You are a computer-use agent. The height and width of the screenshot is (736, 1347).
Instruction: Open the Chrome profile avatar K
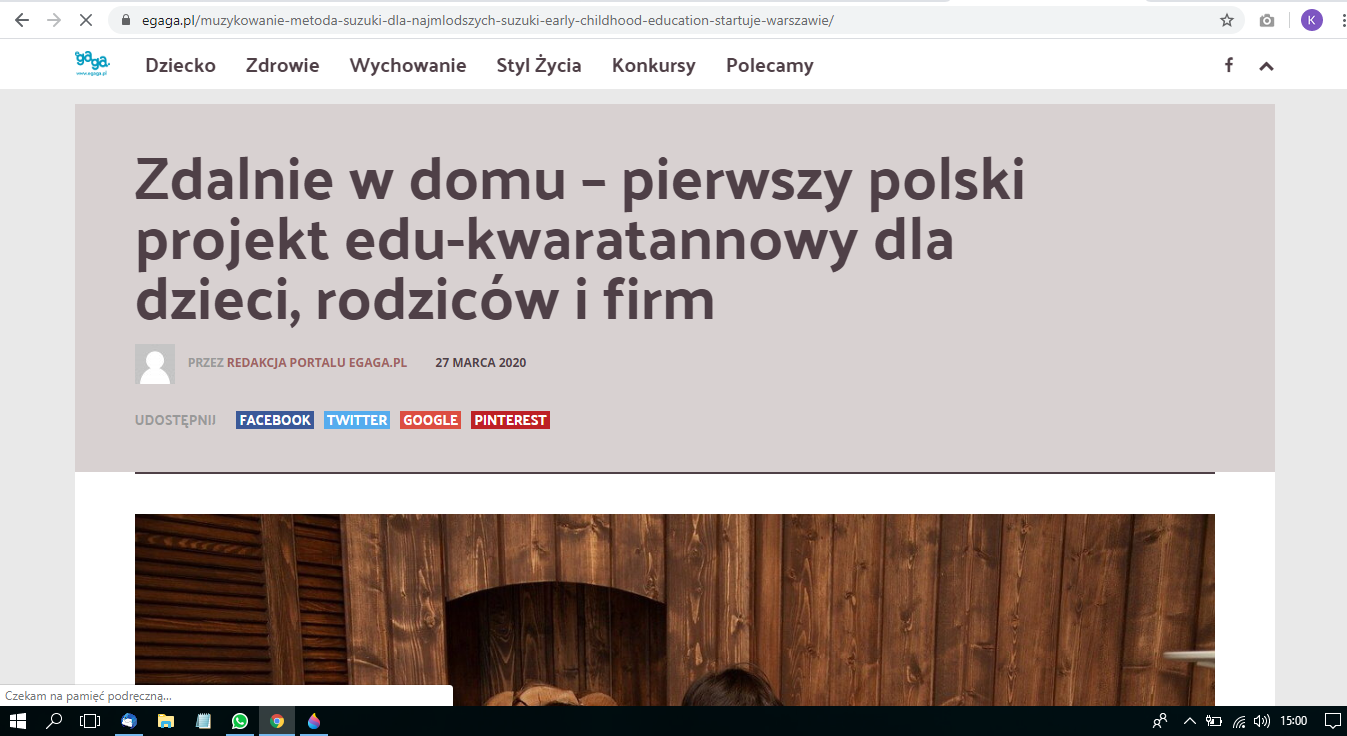pyautogui.click(x=1311, y=20)
